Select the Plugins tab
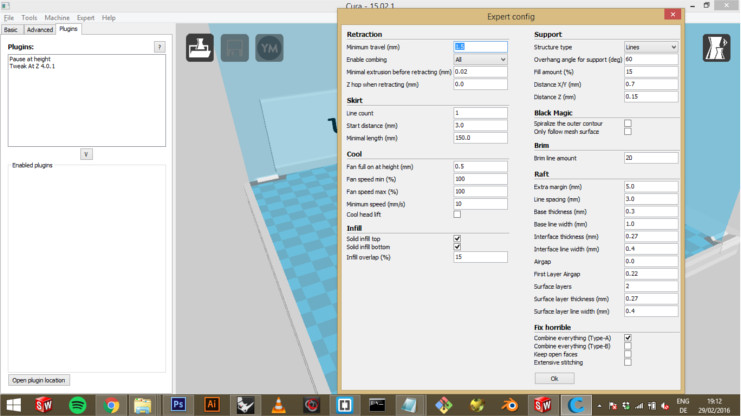The width and height of the screenshot is (741, 416). pyautogui.click(x=69, y=29)
